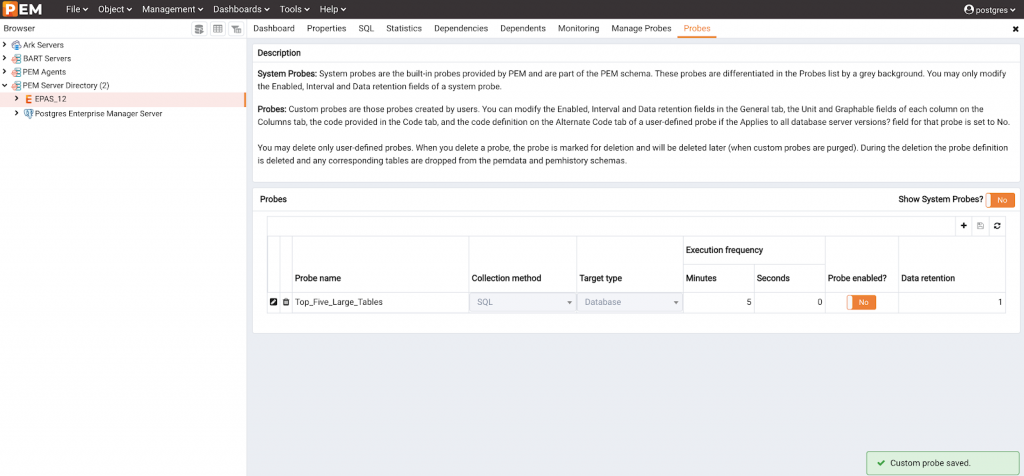Click the query tool icon in Browser
The image size is (1024, 476).
point(199,29)
